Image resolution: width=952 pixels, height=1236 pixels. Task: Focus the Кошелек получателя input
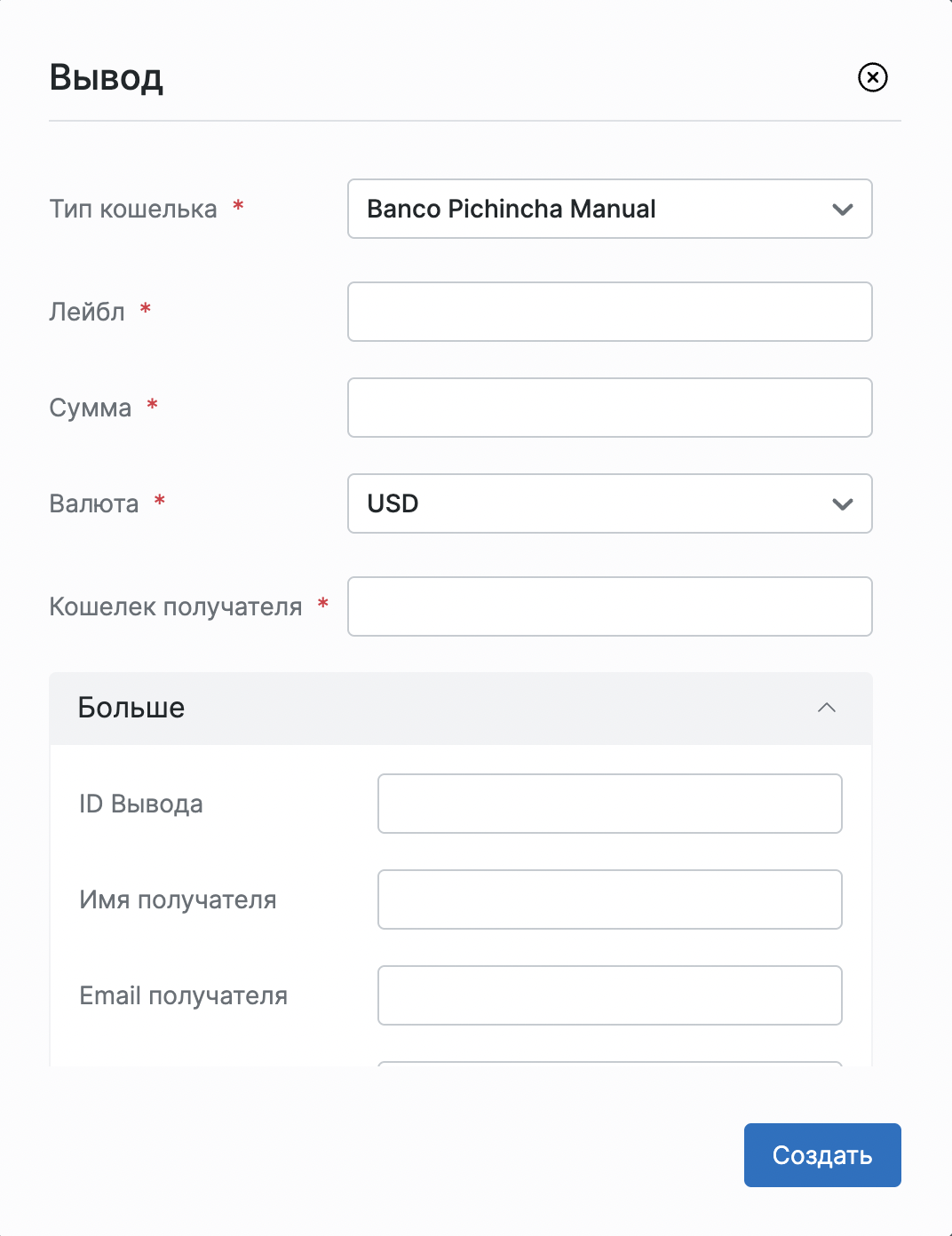[x=609, y=606]
